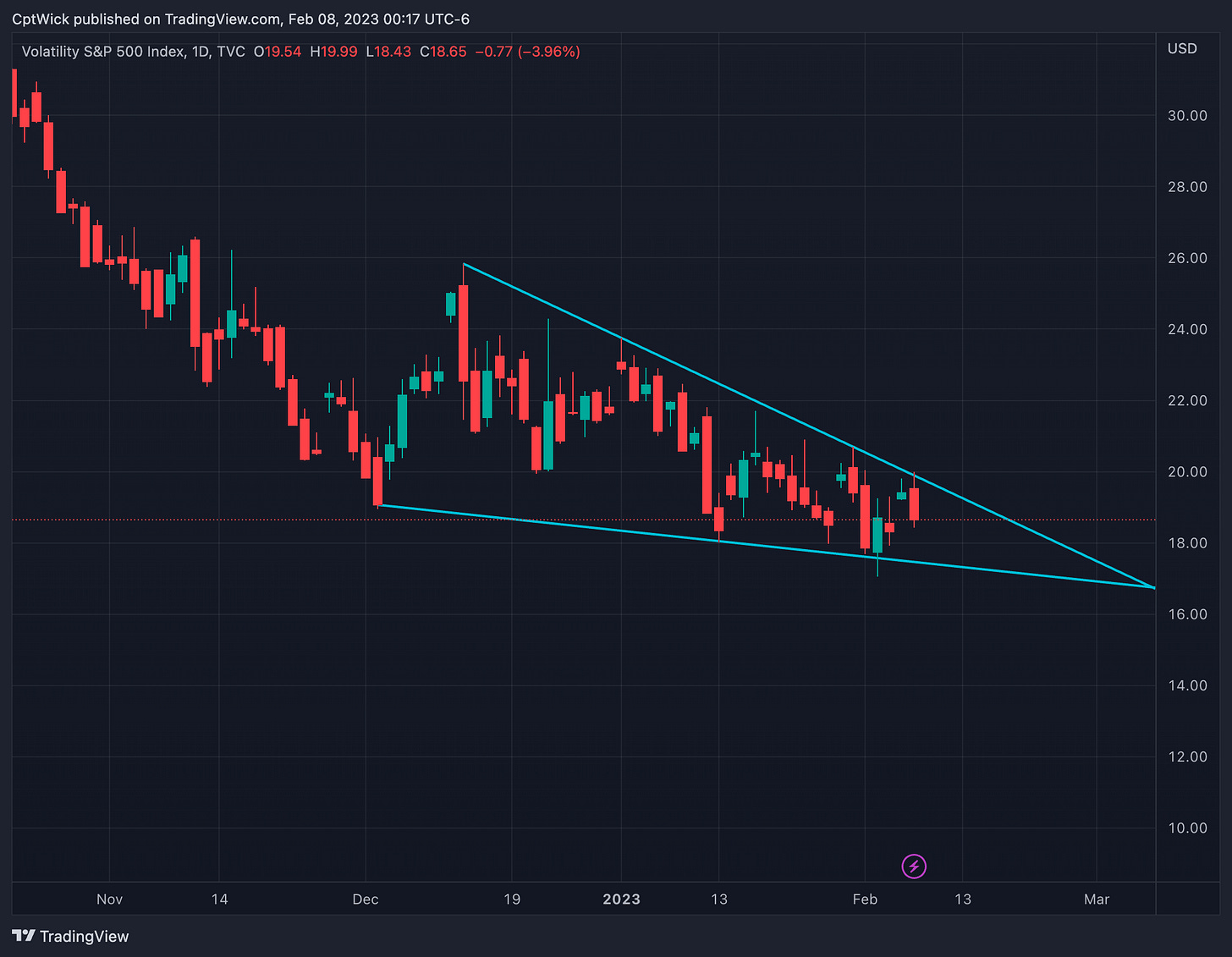
Task: Click the 19 date axis label
Action: point(512,899)
